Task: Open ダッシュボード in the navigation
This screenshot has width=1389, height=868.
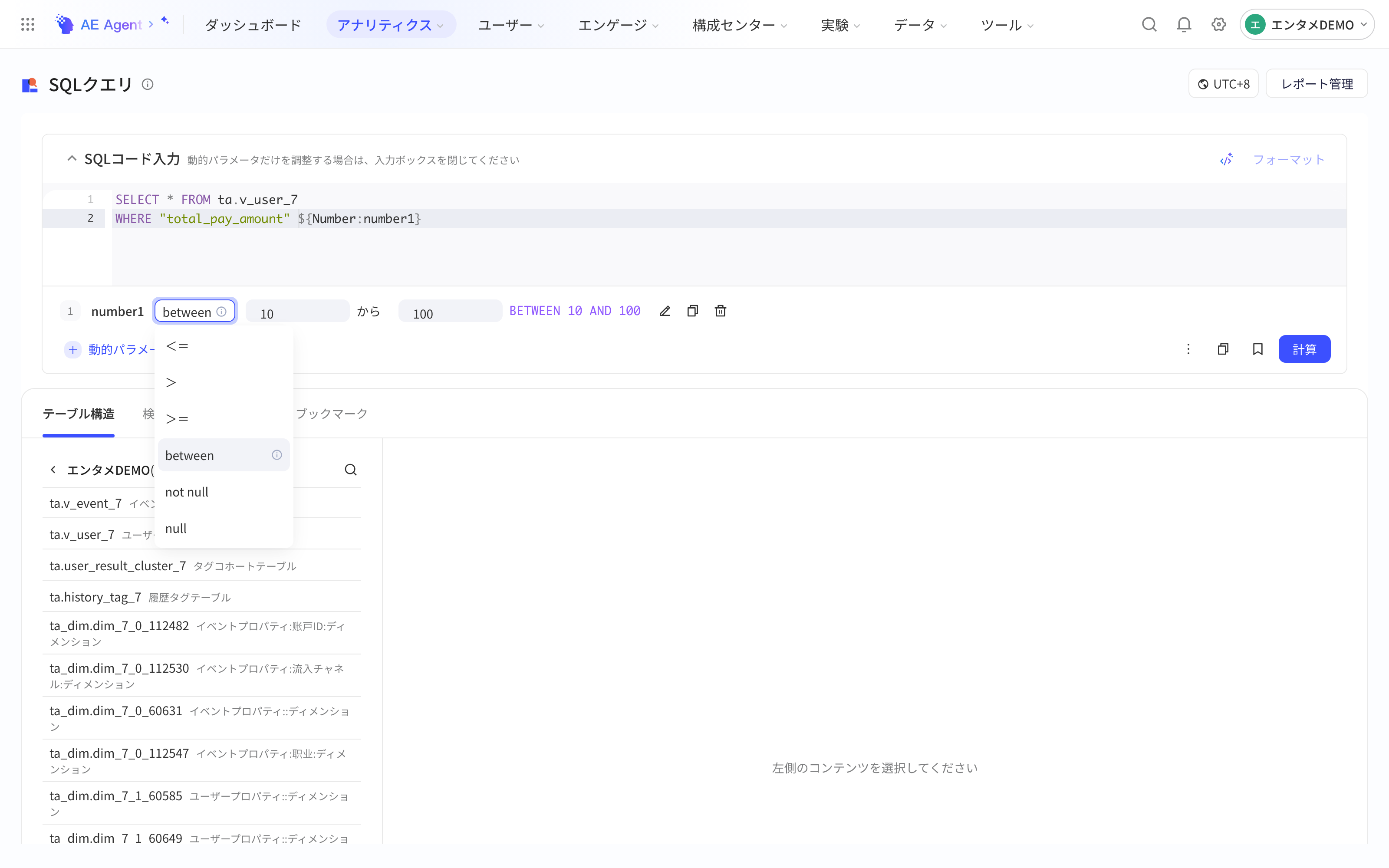Action: coord(253,25)
